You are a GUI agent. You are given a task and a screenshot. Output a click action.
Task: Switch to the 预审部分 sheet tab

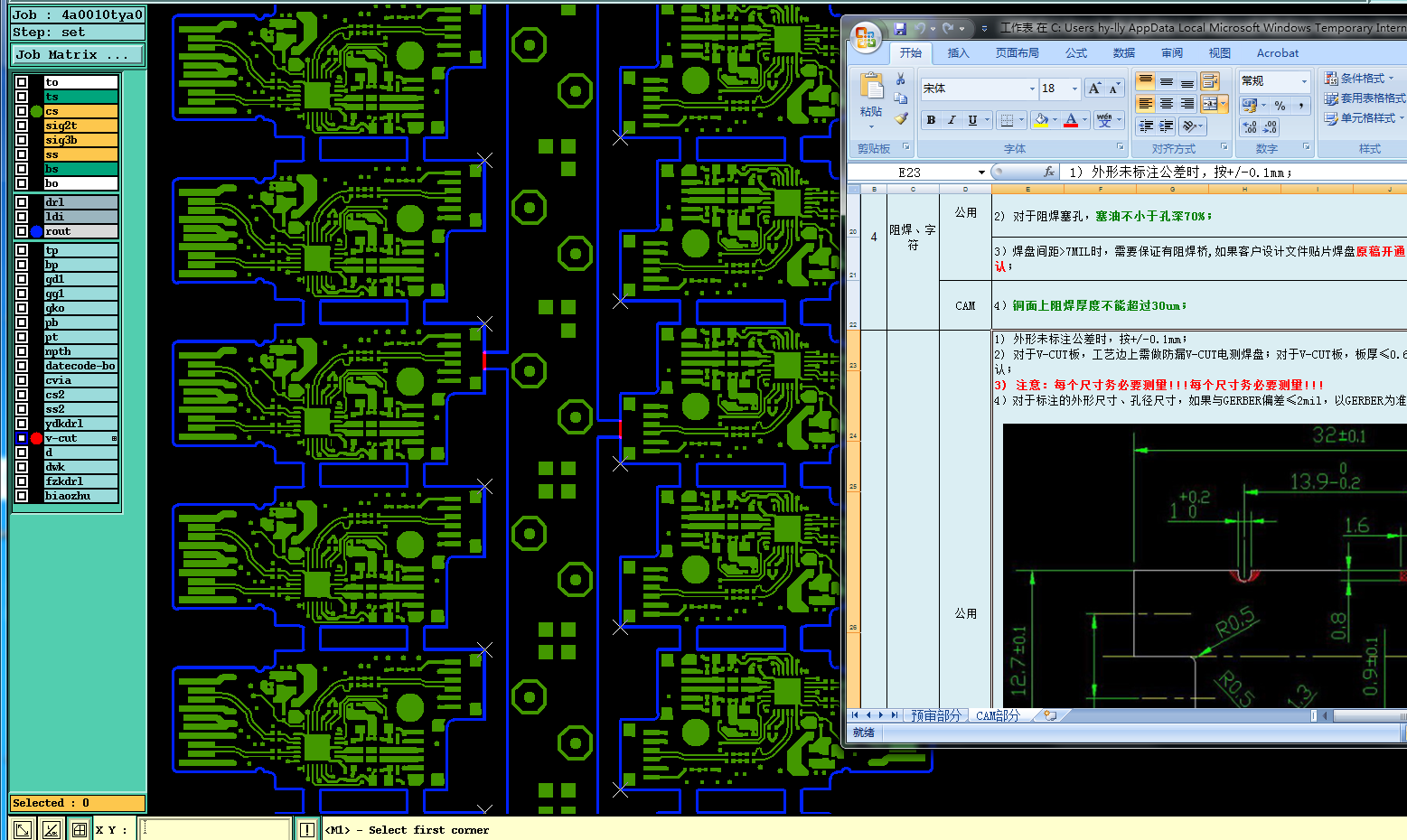point(936,715)
